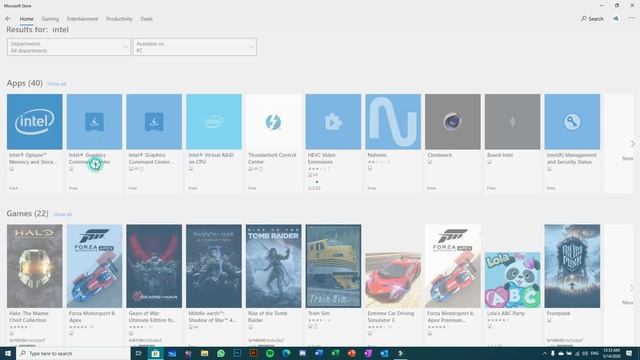Open the three-dot See more menu
Screen dimensions: 640x360
[632, 19]
